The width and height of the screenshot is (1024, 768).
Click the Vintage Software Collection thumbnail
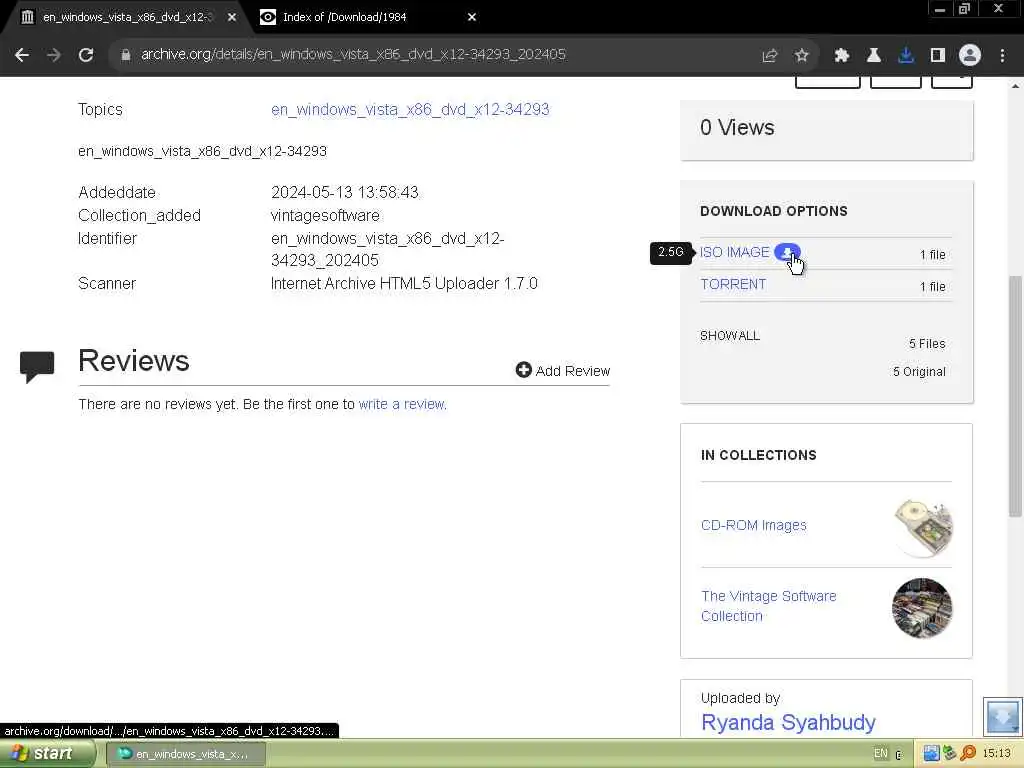point(922,608)
